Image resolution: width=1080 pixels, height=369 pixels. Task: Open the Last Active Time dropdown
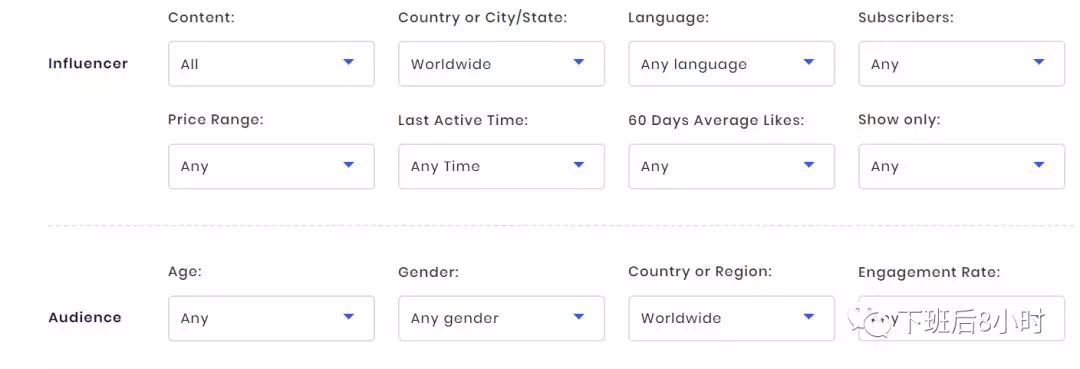(501, 166)
